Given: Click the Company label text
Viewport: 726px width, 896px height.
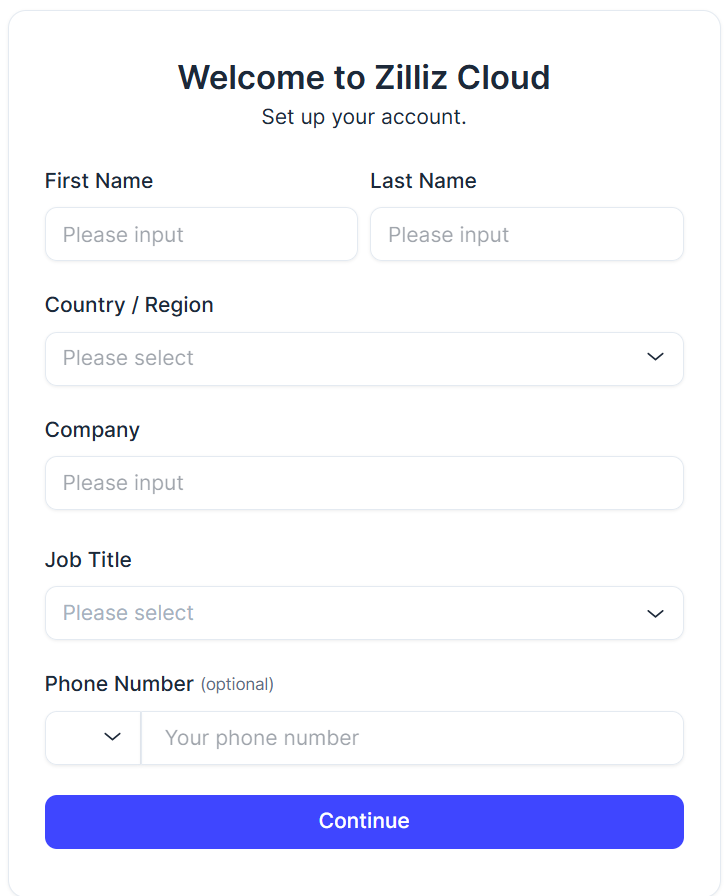Looking at the screenshot, I should (x=92, y=430).
